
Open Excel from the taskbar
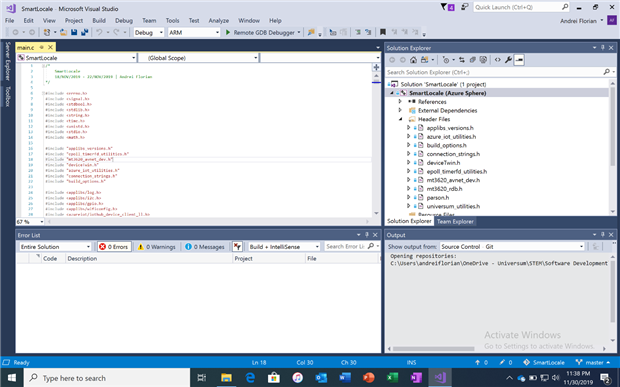tap(392, 378)
